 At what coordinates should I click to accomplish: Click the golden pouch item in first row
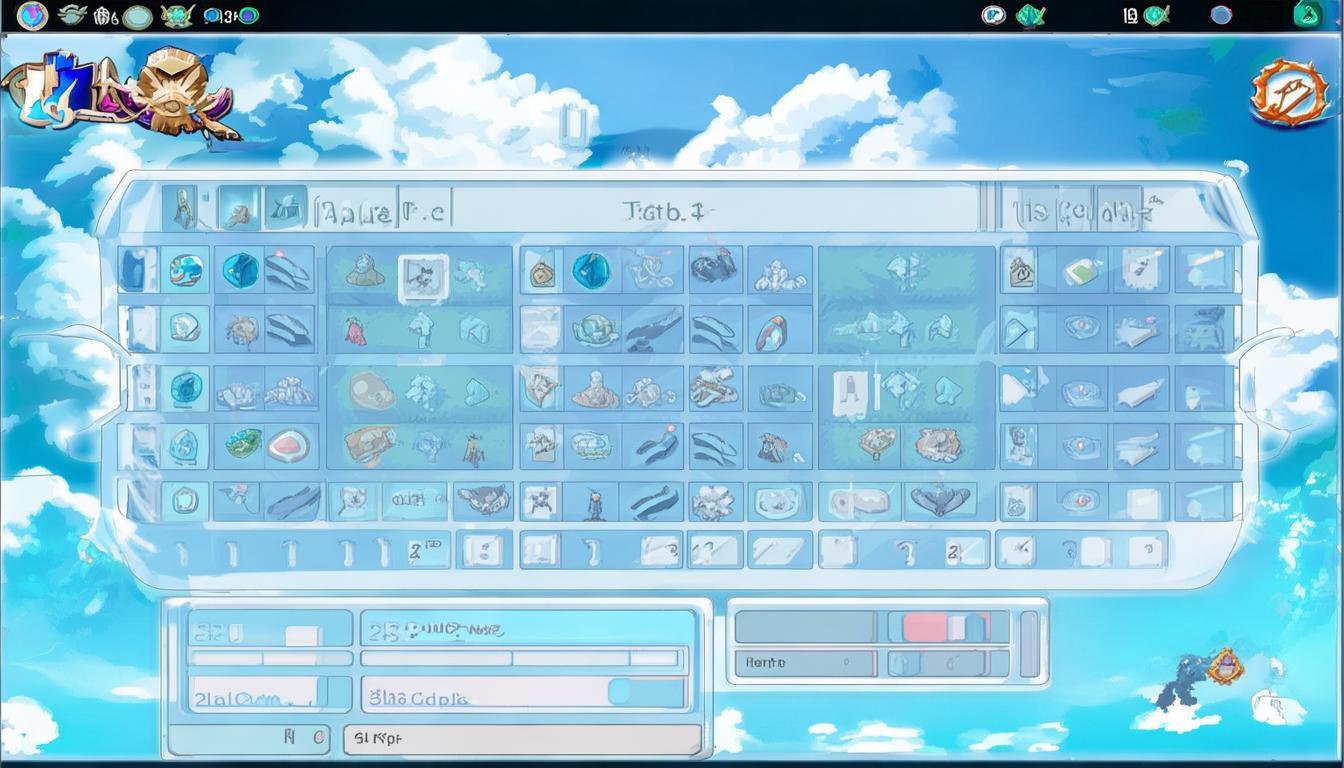click(542, 272)
